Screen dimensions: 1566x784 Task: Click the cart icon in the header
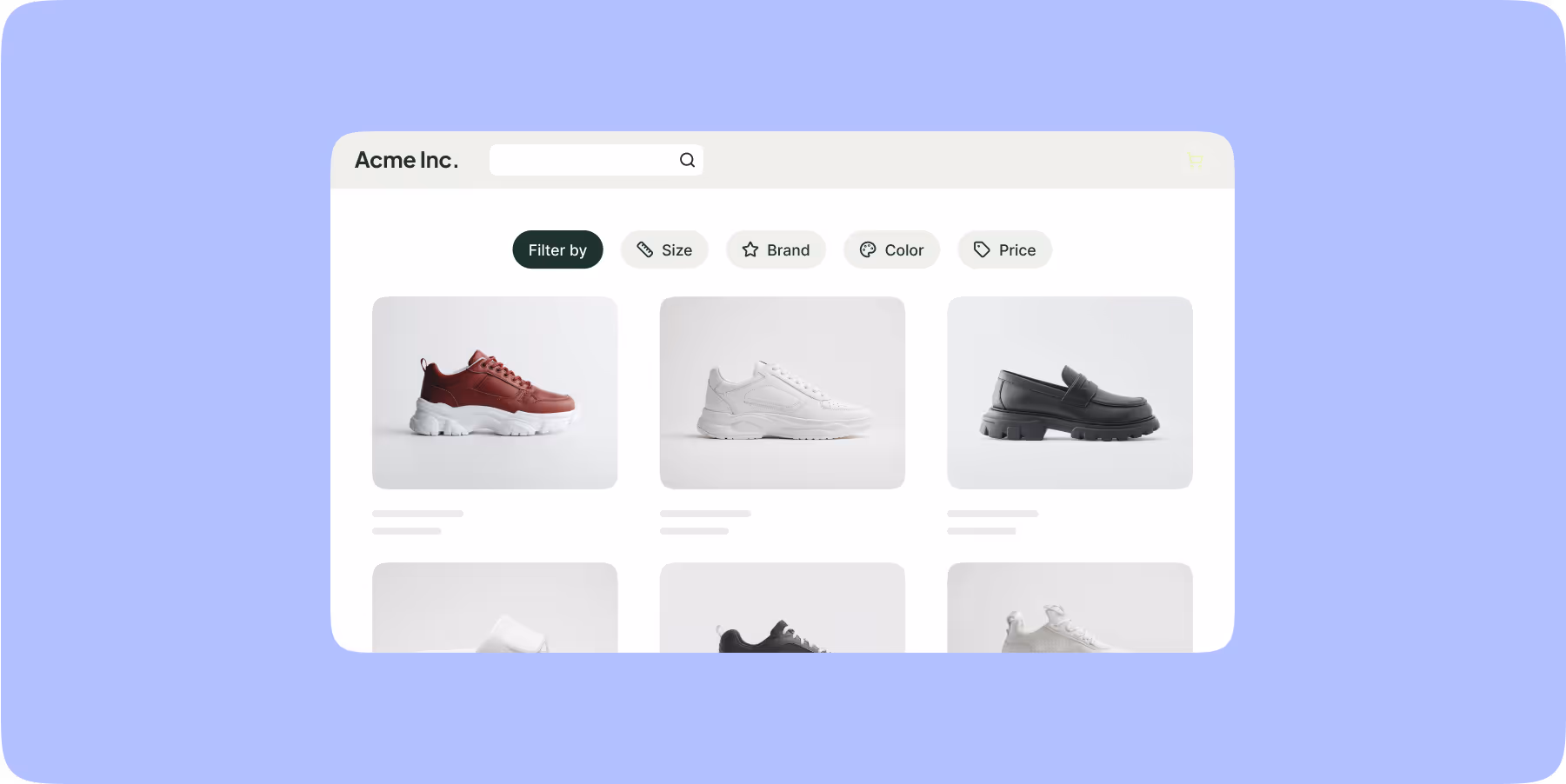[1196, 161]
